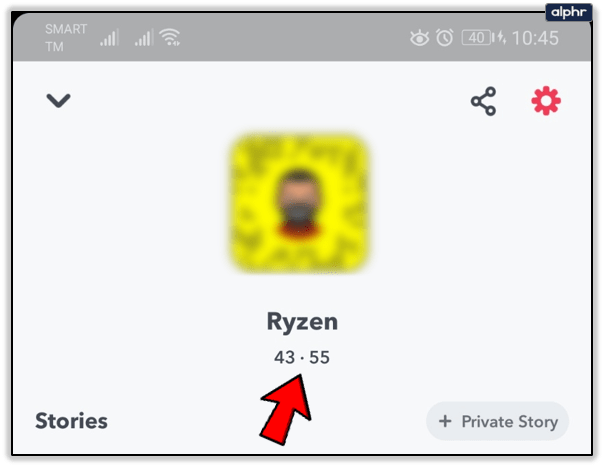The image size is (604, 467).
Task: Tap the plus icon beside Private Story
Action: 445,421
